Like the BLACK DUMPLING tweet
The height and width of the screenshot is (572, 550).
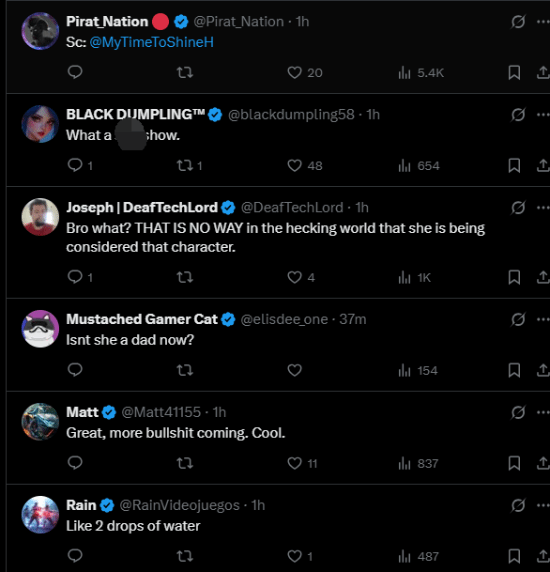pos(294,165)
